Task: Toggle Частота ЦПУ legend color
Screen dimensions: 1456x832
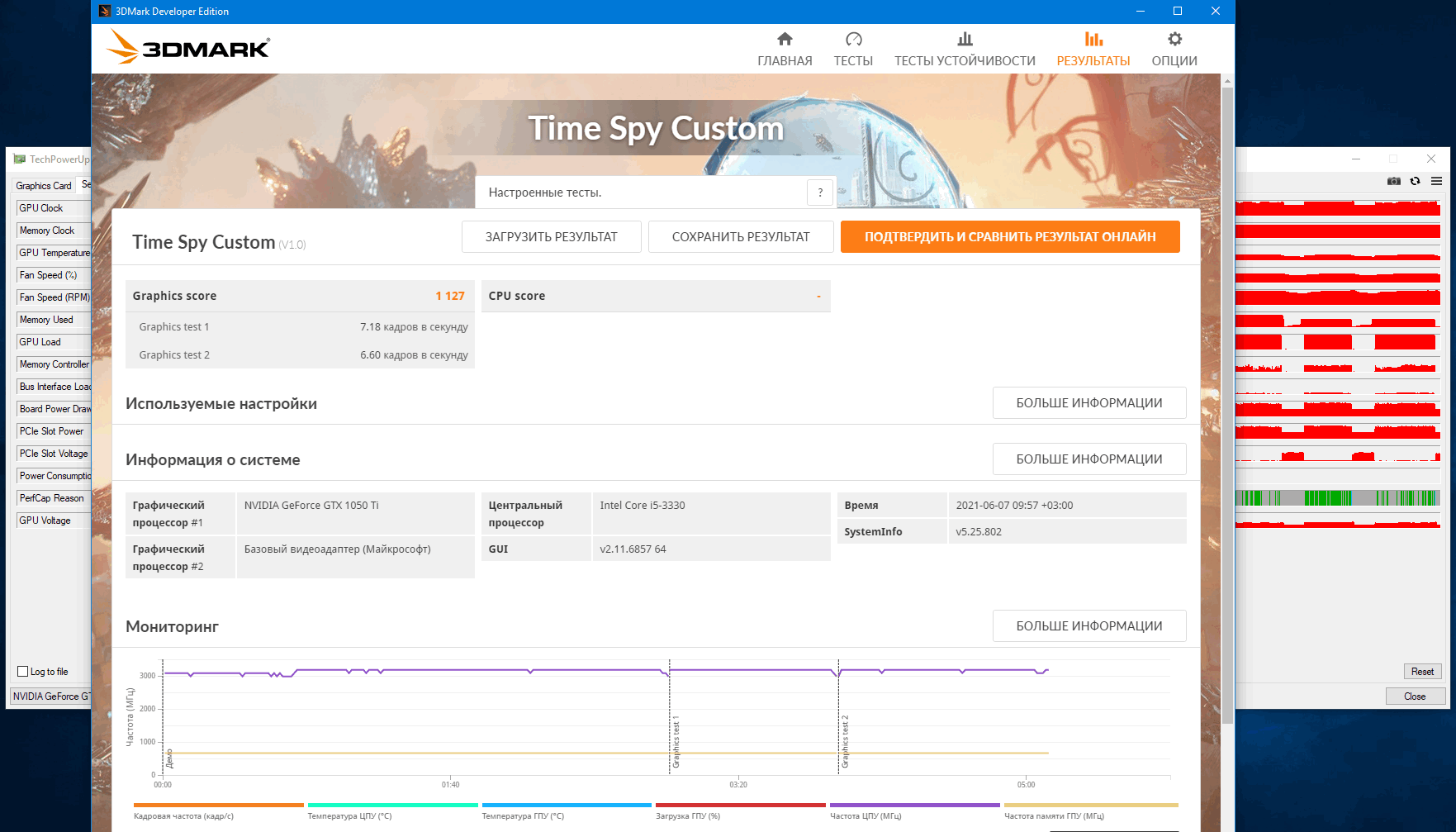Action: [x=915, y=805]
